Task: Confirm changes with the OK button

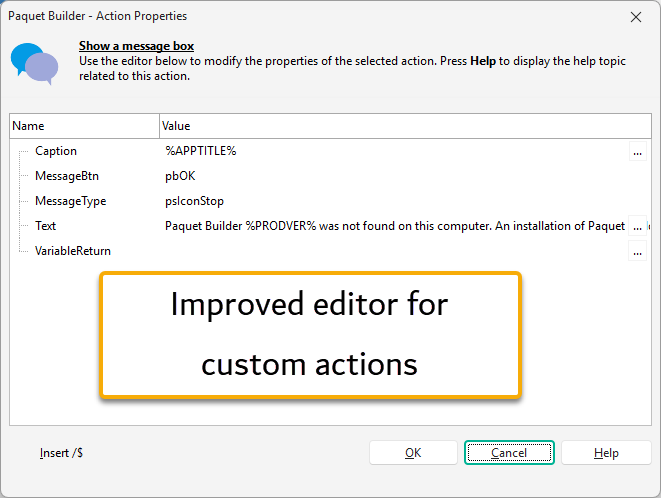Action: 413,453
